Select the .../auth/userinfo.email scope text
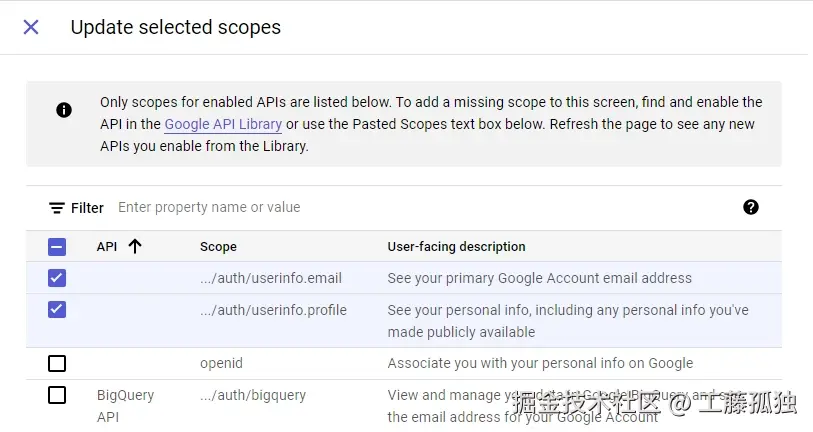This screenshot has width=813, height=432. click(270, 278)
